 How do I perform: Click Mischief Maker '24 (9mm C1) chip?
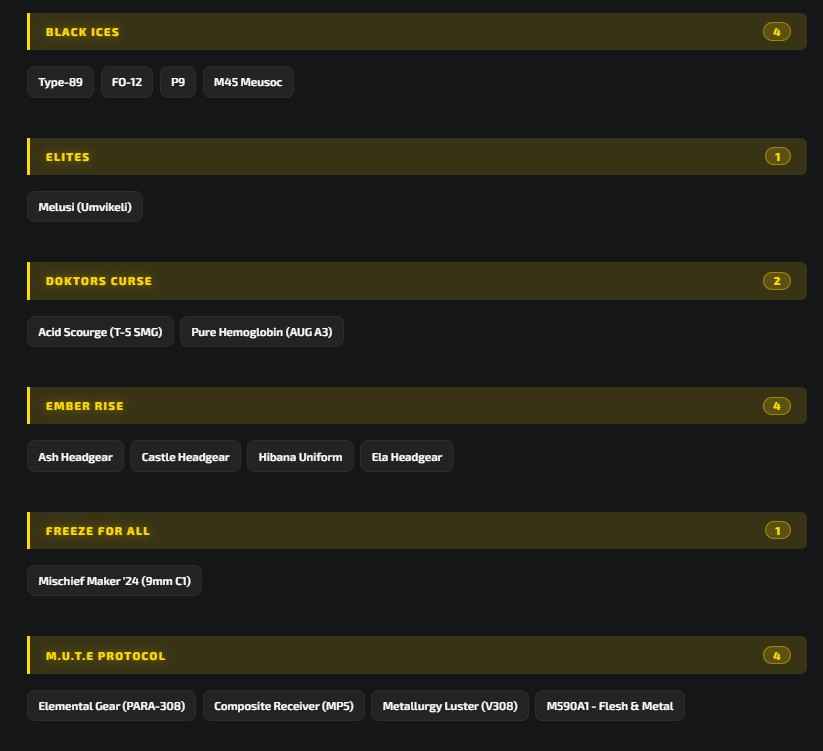click(x=114, y=581)
